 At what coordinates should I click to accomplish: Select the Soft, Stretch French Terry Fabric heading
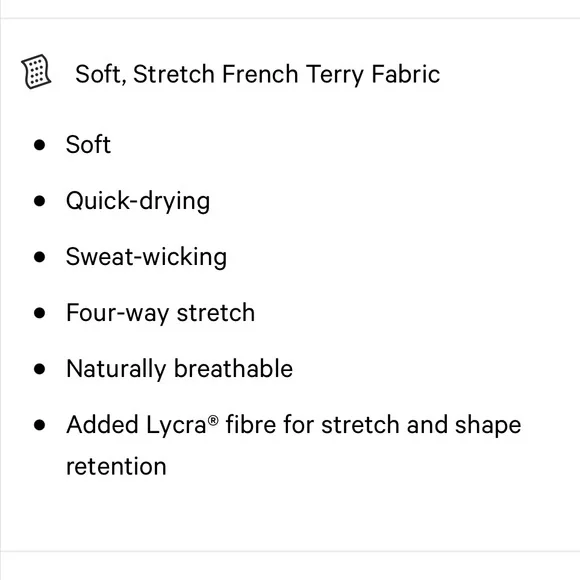coord(257,74)
